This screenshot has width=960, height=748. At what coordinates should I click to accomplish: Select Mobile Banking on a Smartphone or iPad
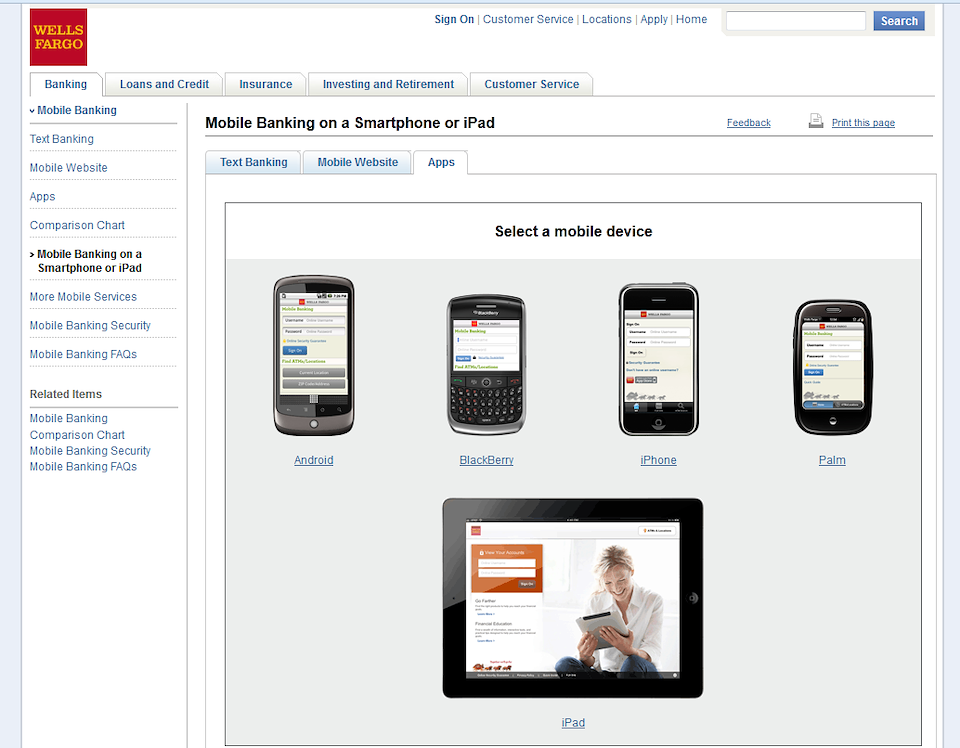click(89, 261)
